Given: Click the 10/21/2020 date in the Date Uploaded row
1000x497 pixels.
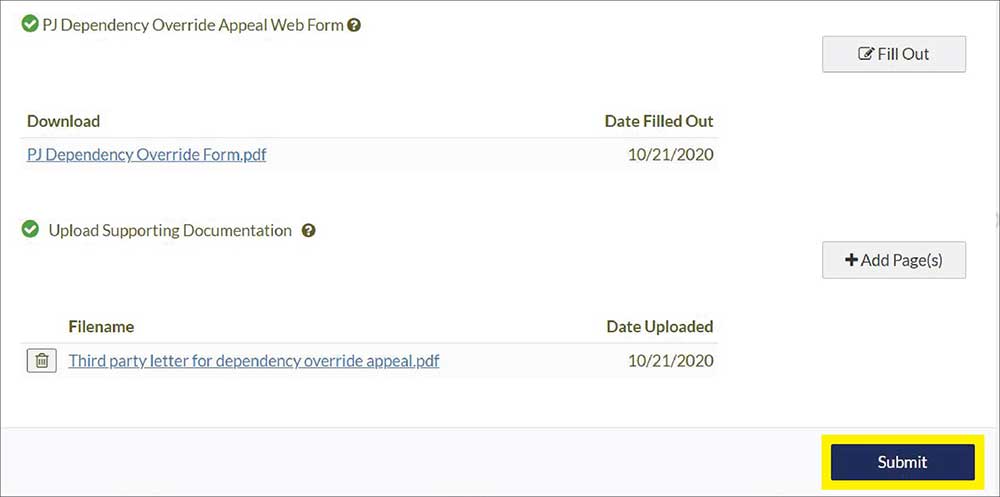Looking at the screenshot, I should pos(671,361).
